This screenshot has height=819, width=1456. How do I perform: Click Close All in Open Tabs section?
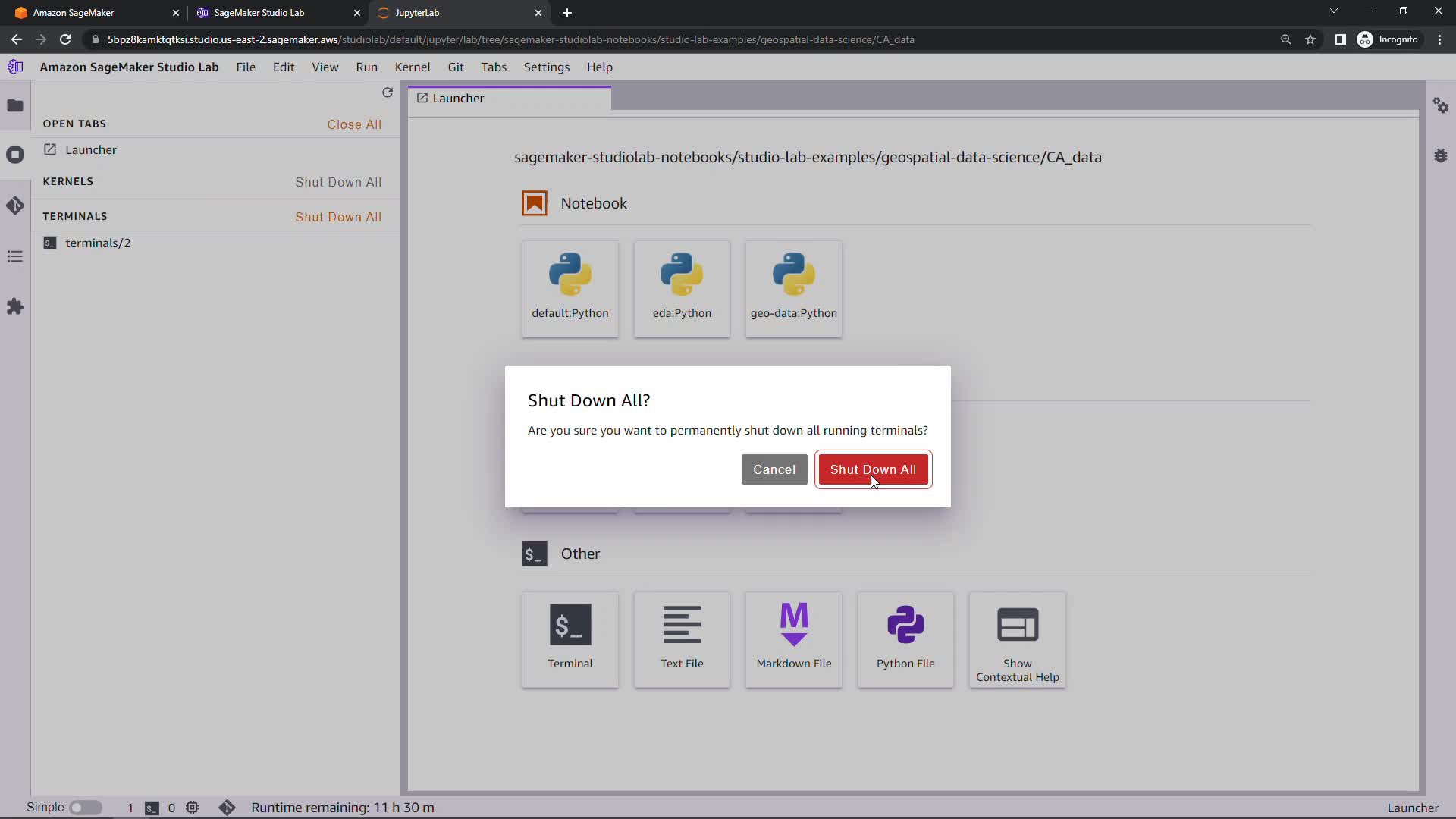point(354,124)
